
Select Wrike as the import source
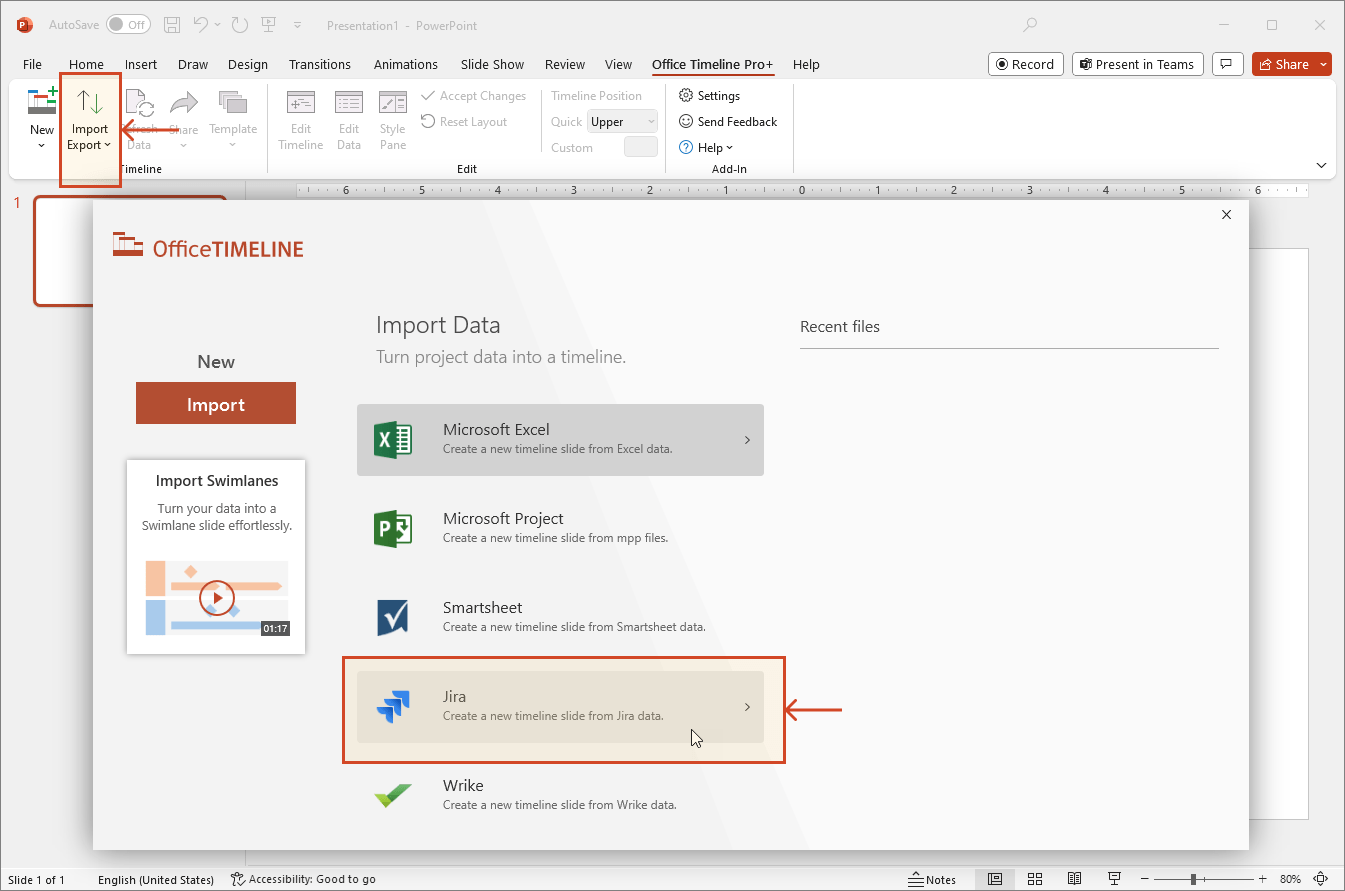tap(560, 795)
